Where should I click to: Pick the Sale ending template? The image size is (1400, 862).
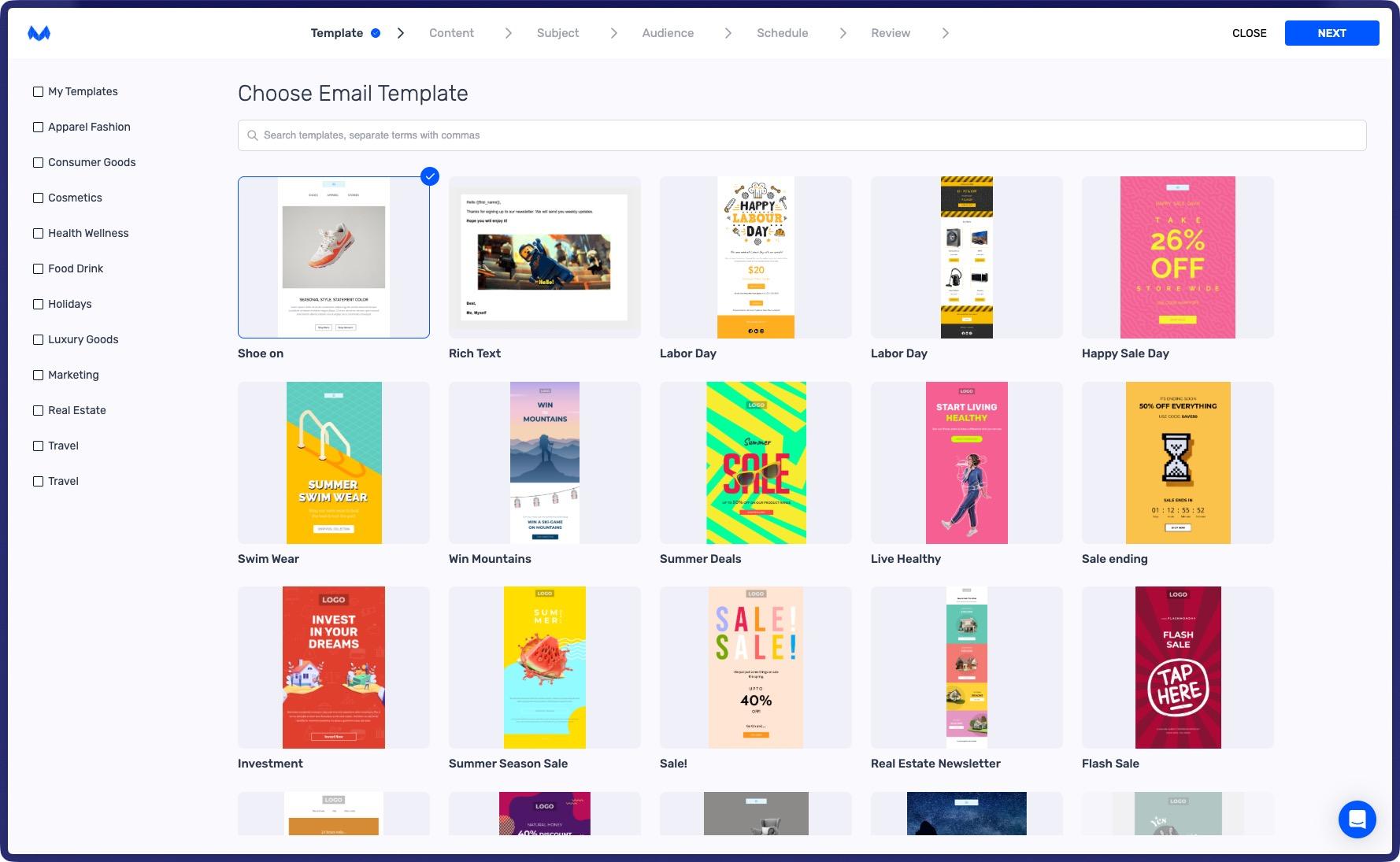[x=1178, y=463]
